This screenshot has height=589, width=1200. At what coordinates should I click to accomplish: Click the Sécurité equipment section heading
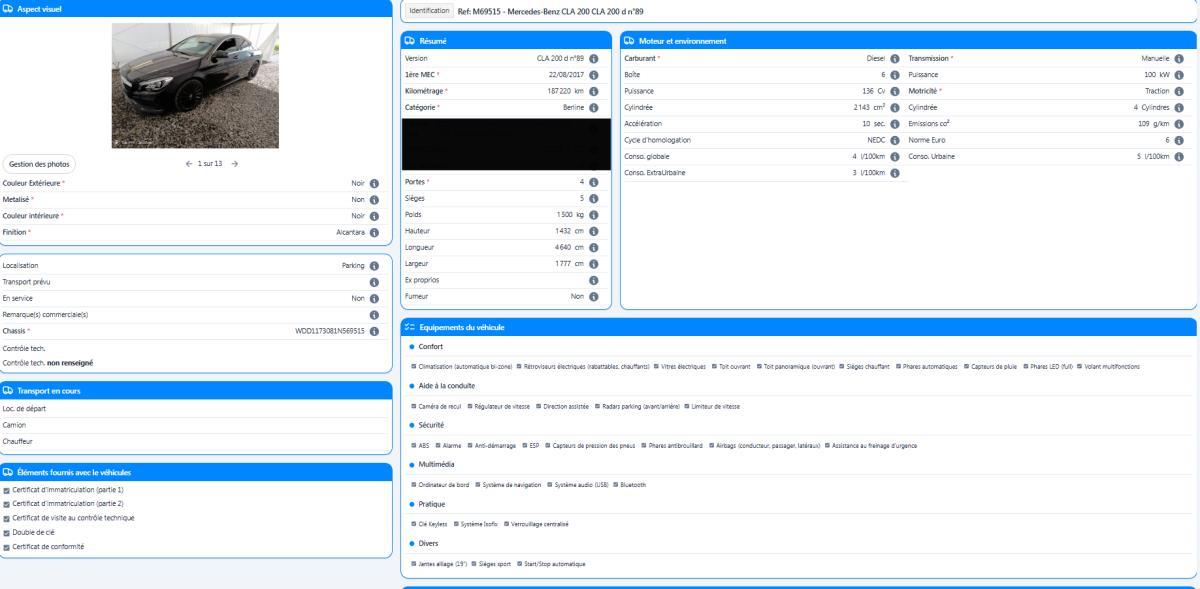(434, 425)
